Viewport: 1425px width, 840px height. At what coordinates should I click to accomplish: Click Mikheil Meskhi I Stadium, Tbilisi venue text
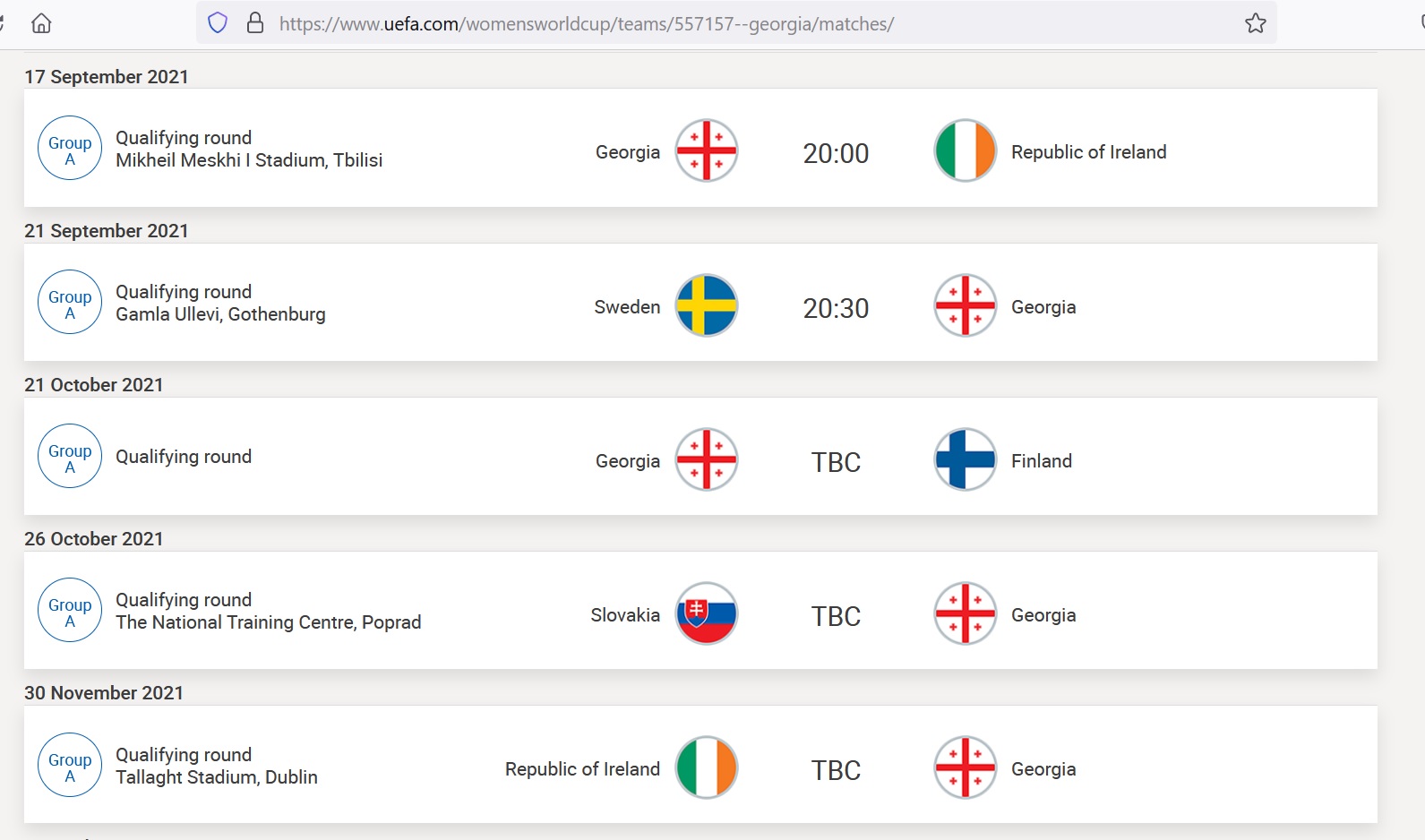(249, 160)
